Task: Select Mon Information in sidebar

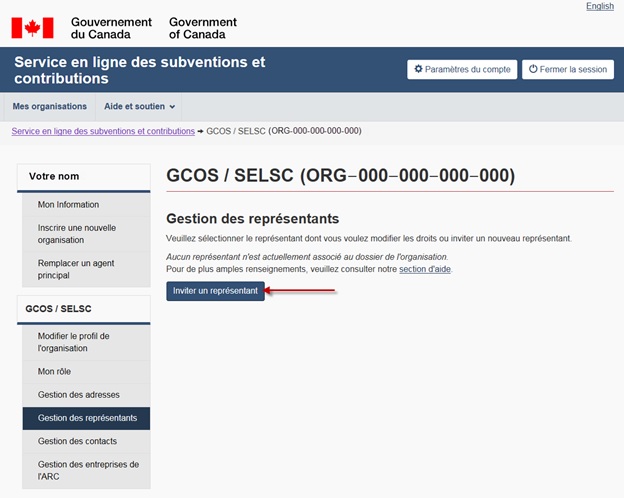Action: (x=68, y=204)
